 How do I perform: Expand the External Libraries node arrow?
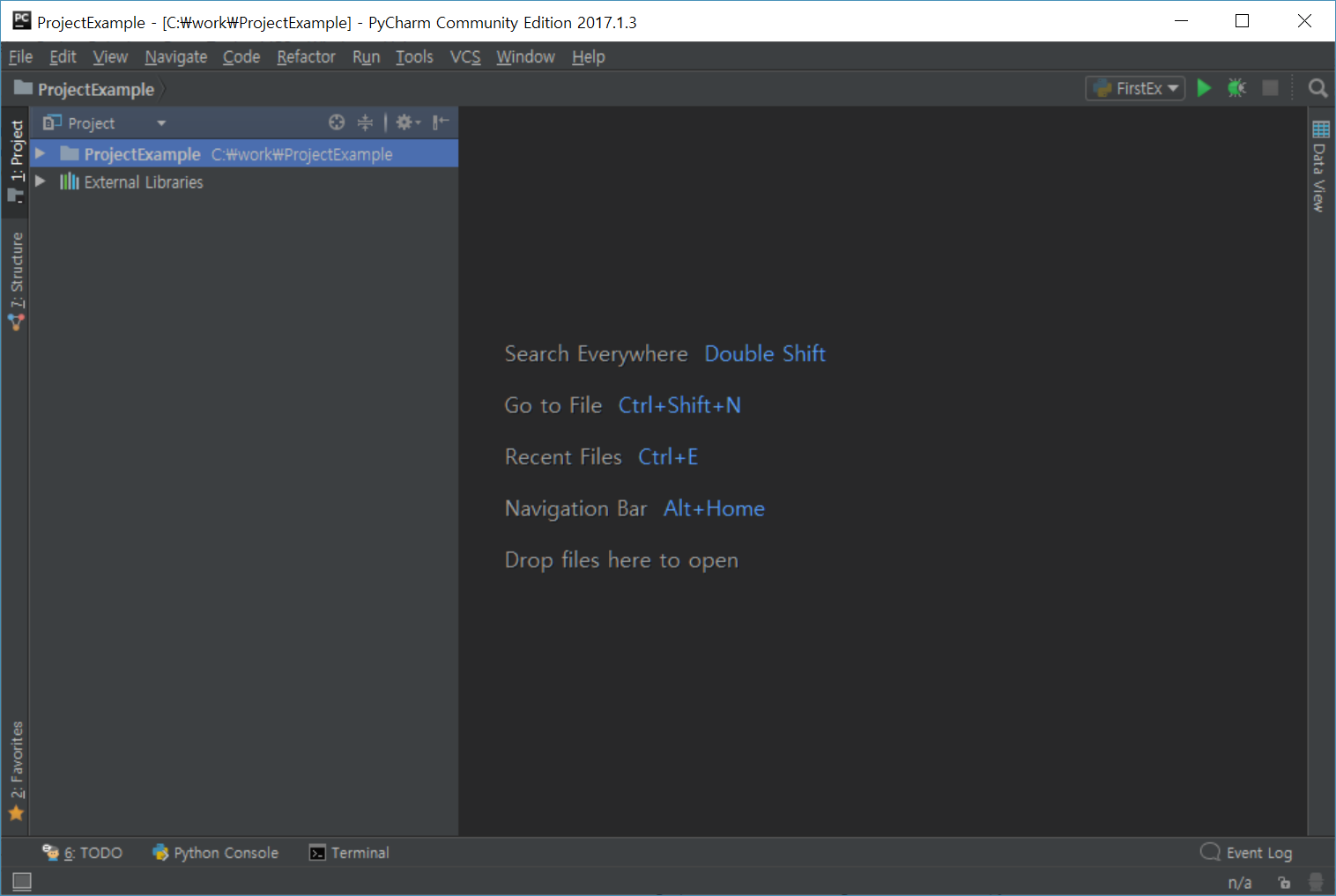[41, 181]
